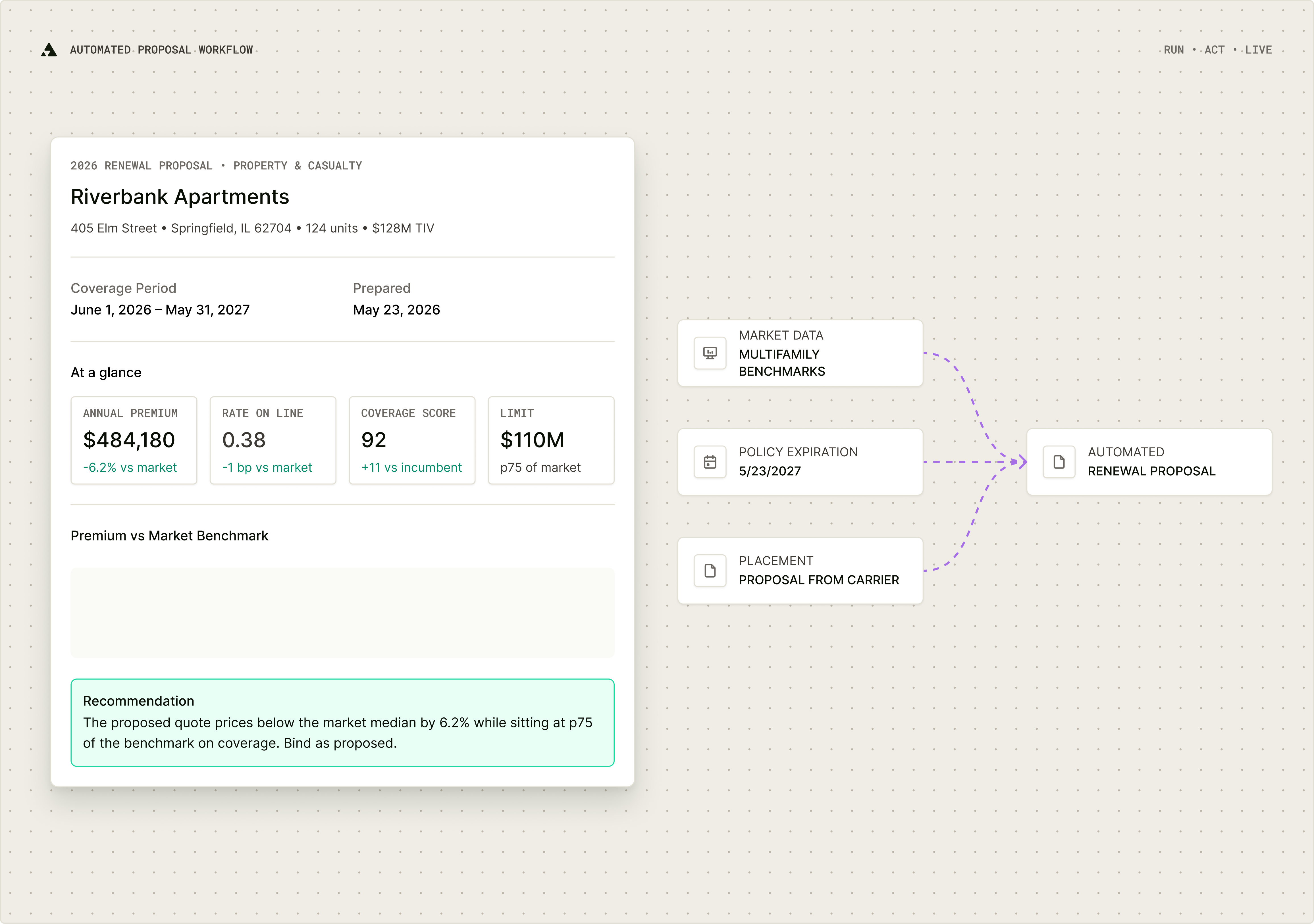Click the Premium vs Market Benchmark heading
Viewport: 1314px width, 924px height.
tap(169, 536)
